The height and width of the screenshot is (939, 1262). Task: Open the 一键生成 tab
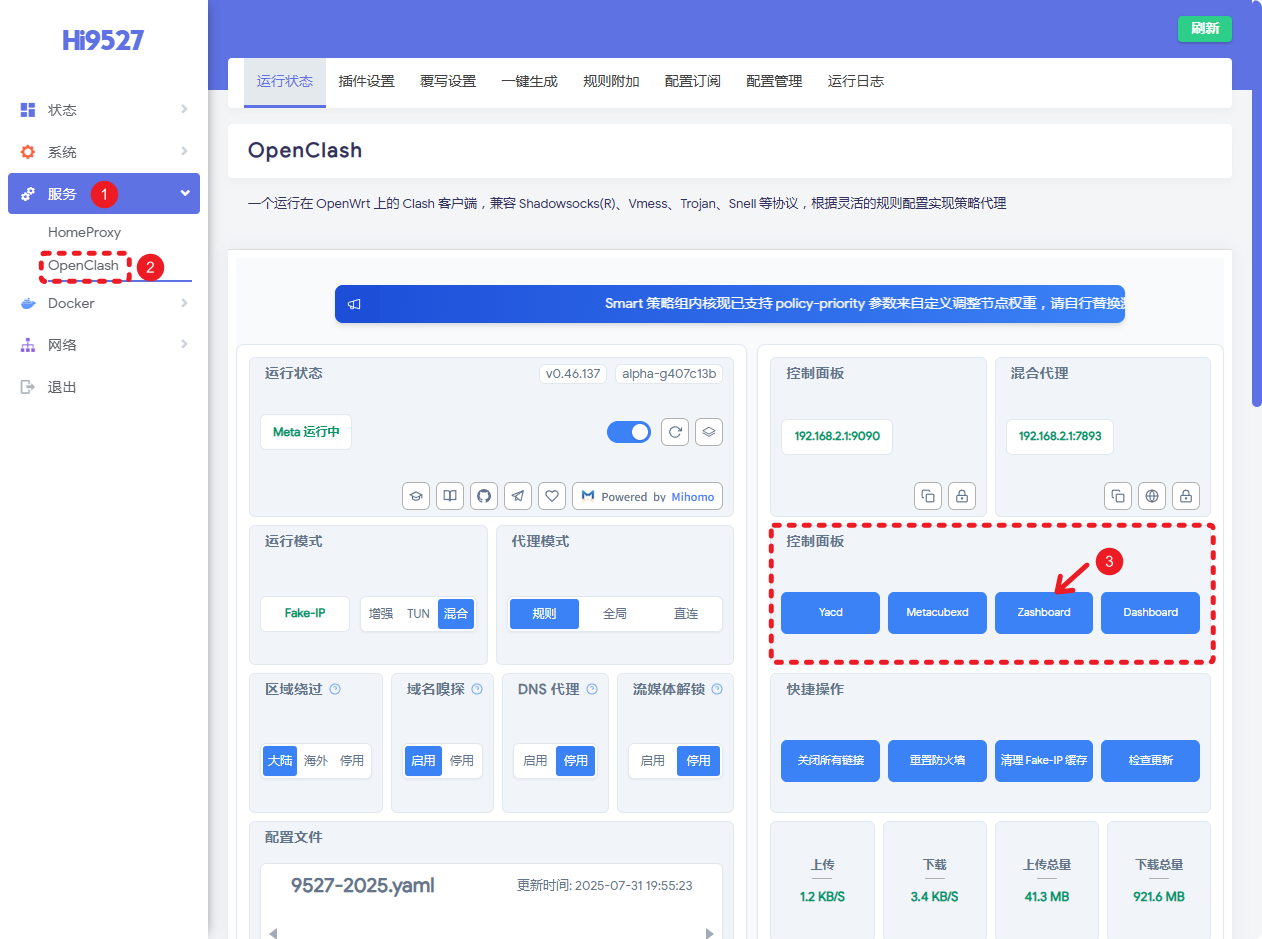coord(530,82)
